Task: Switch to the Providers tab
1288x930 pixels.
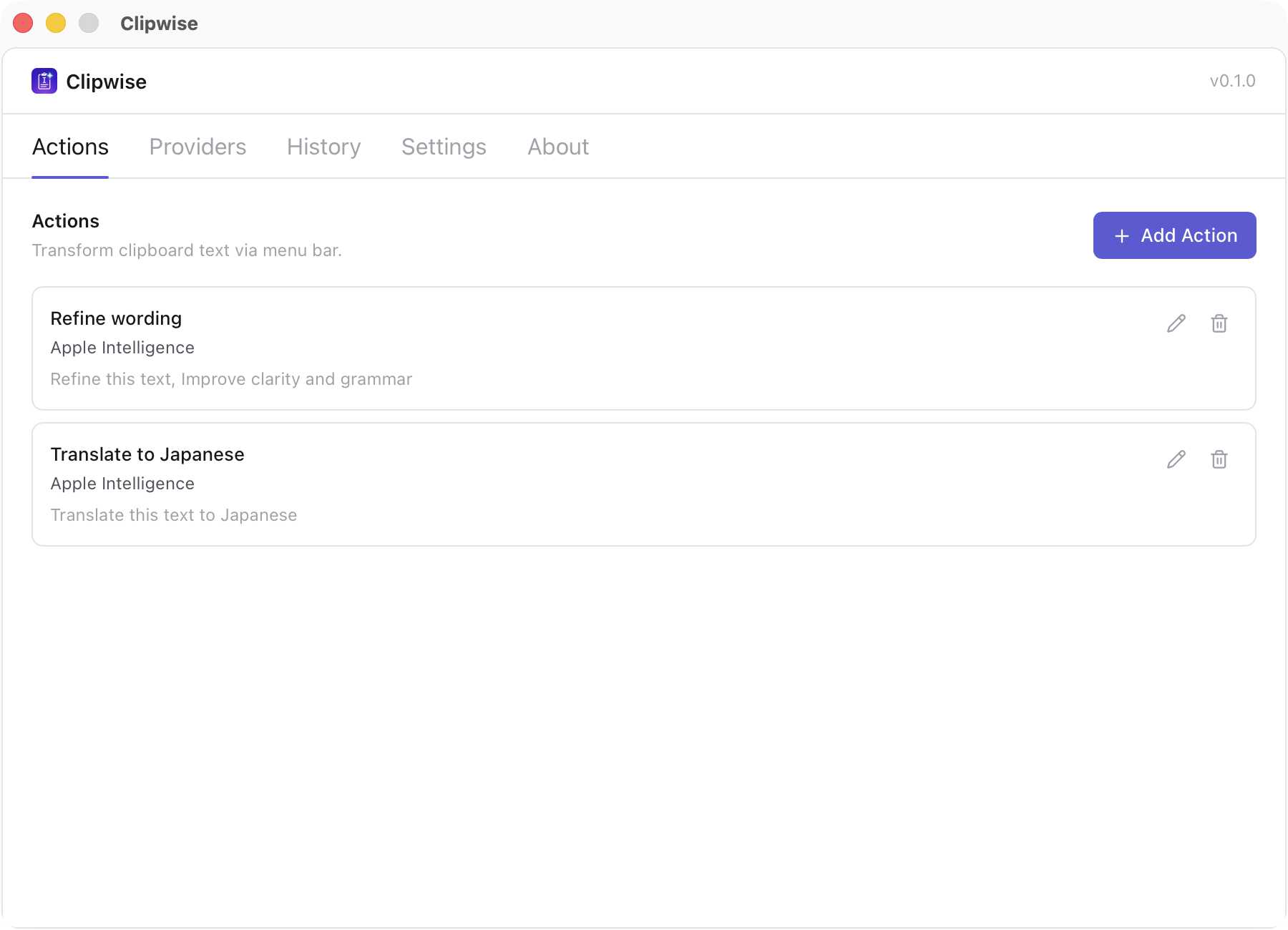Action: point(197,147)
